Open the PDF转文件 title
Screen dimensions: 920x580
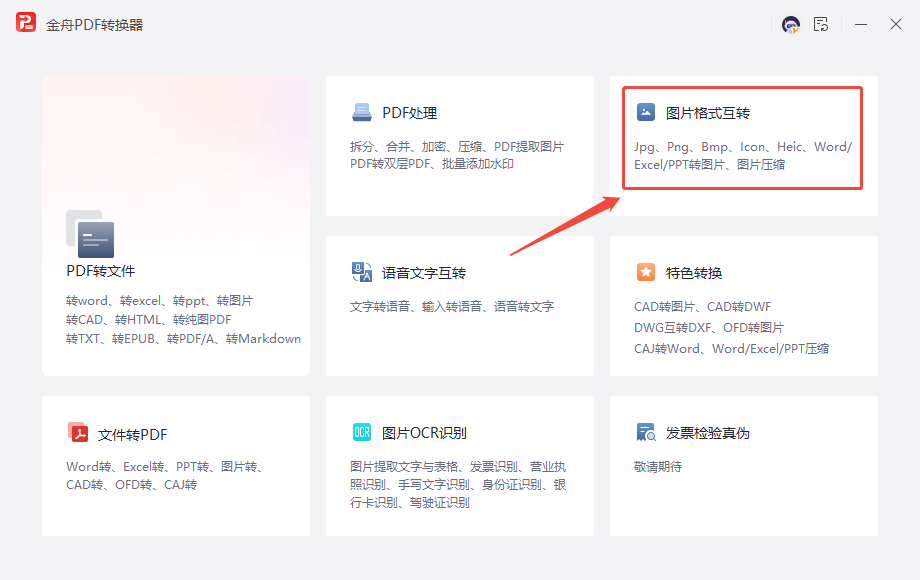click(100, 271)
